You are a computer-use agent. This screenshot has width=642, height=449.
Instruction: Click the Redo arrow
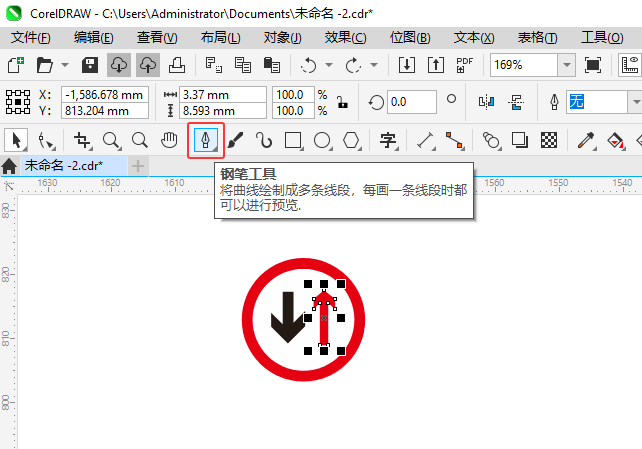pos(353,65)
